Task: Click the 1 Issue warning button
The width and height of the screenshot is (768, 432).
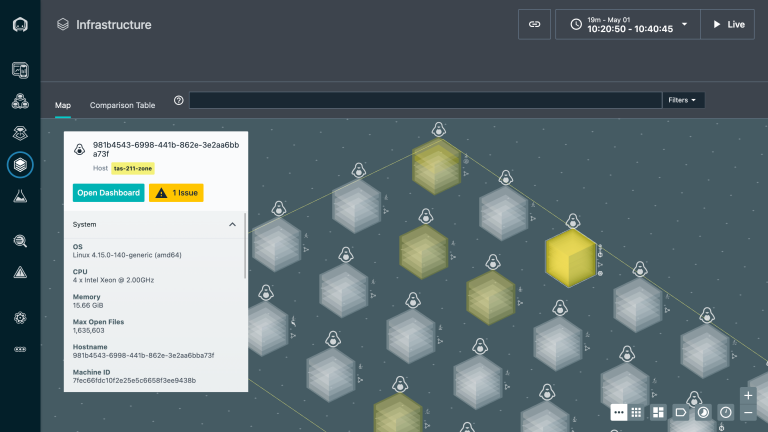Action: [x=176, y=193]
